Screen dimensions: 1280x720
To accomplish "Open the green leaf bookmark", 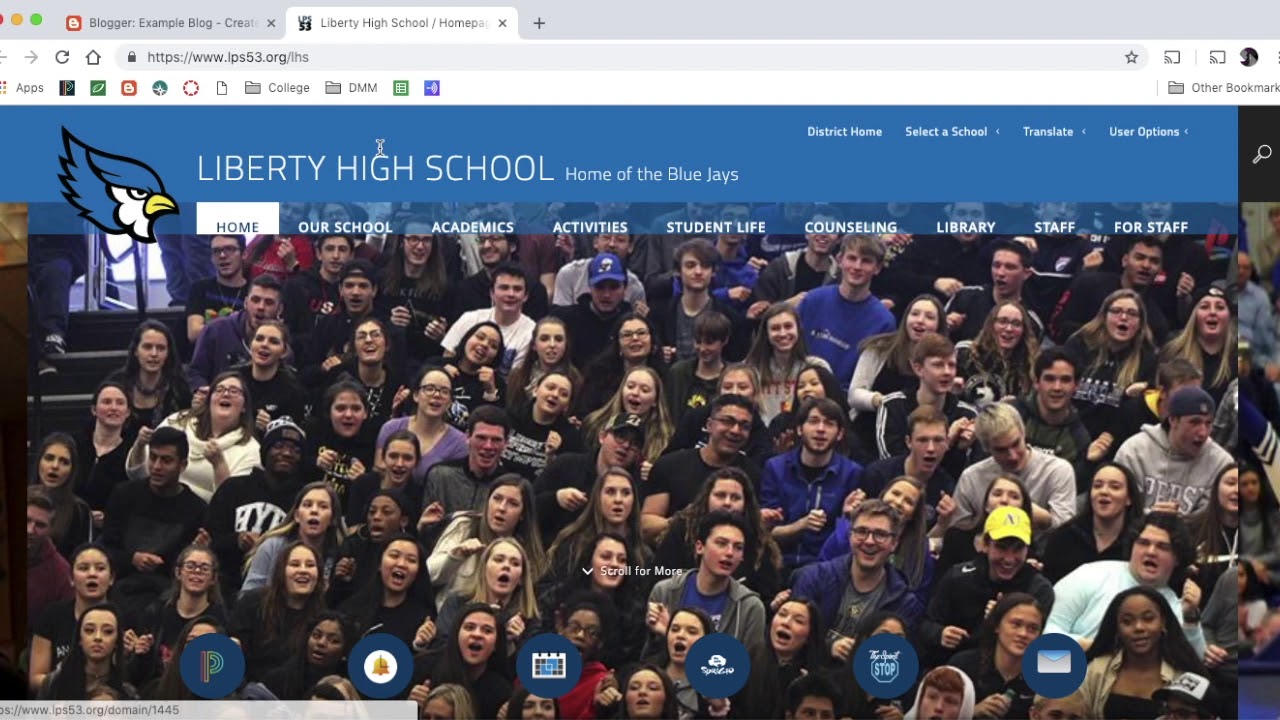I will (x=98, y=88).
